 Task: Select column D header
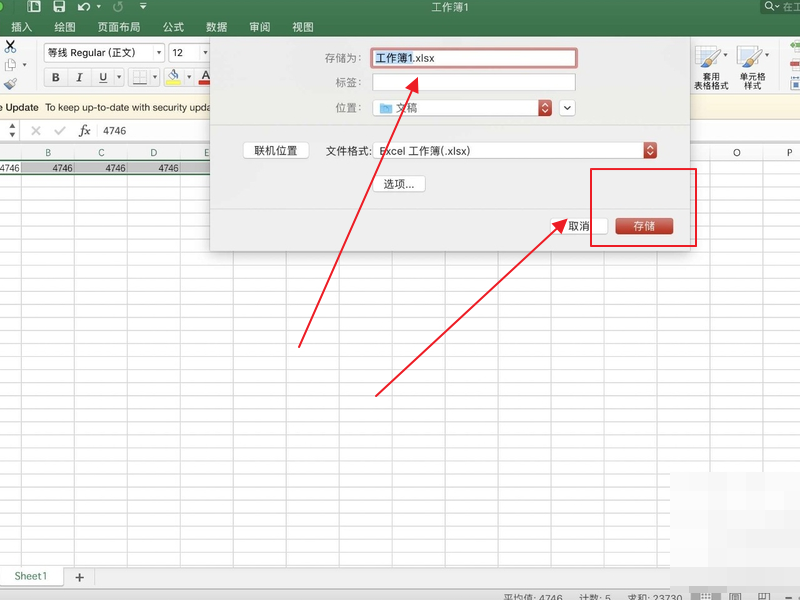click(154, 153)
